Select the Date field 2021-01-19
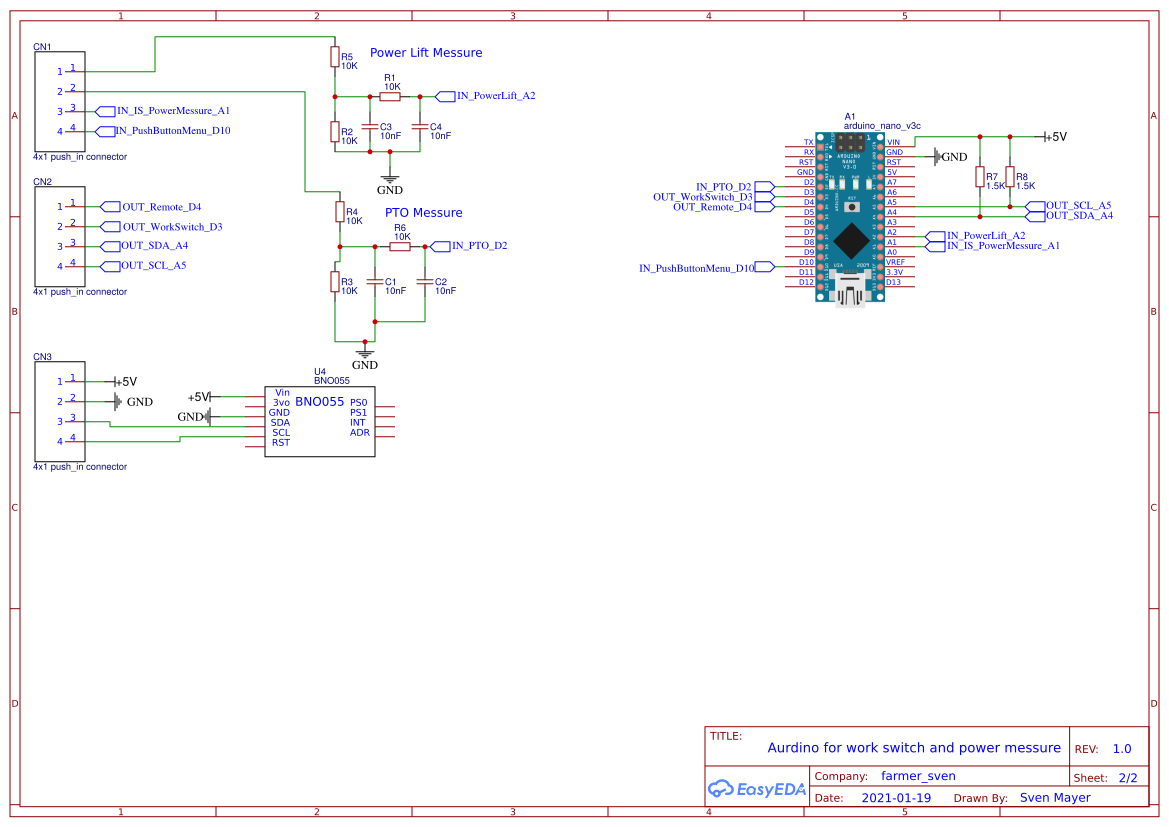Image resolution: width=1169 pixels, height=827 pixels. (894, 797)
